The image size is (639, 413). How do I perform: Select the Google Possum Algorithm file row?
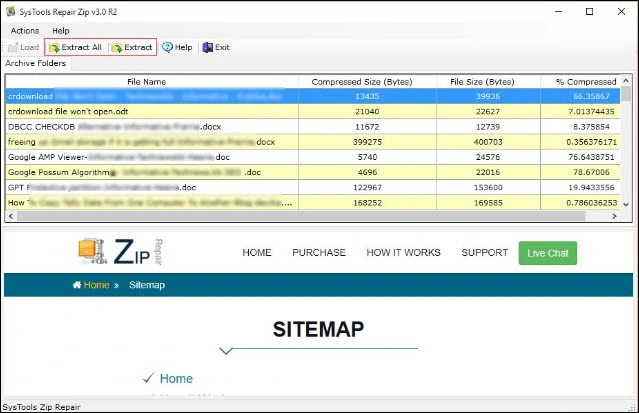(313, 172)
